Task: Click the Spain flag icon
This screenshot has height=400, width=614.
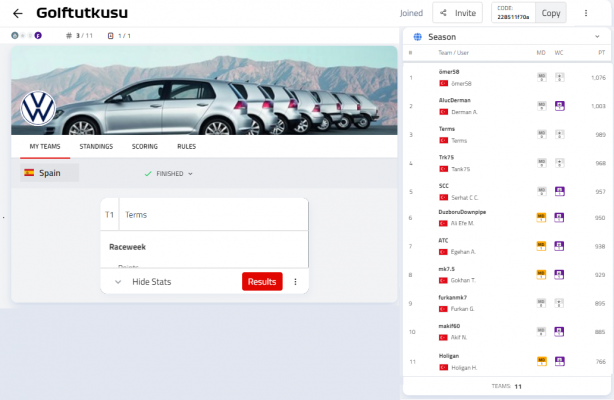Action: tap(29, 173)
